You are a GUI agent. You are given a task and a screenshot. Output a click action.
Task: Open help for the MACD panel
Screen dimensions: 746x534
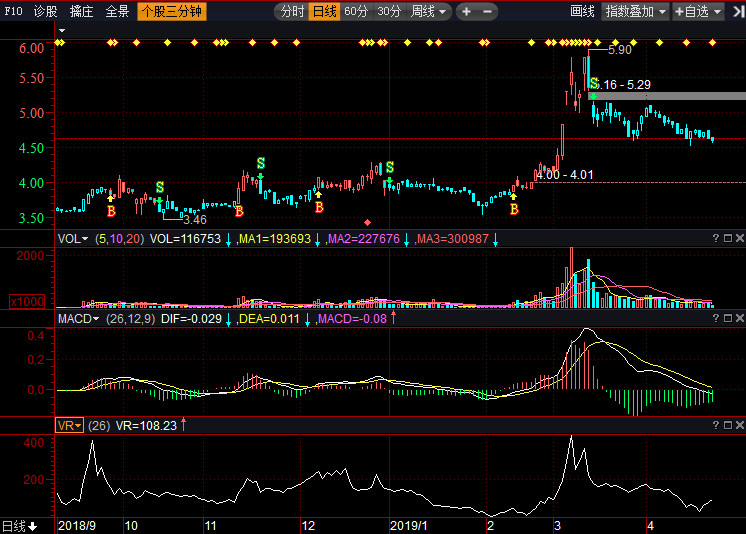pyautogui.click(x=715, y=318)
